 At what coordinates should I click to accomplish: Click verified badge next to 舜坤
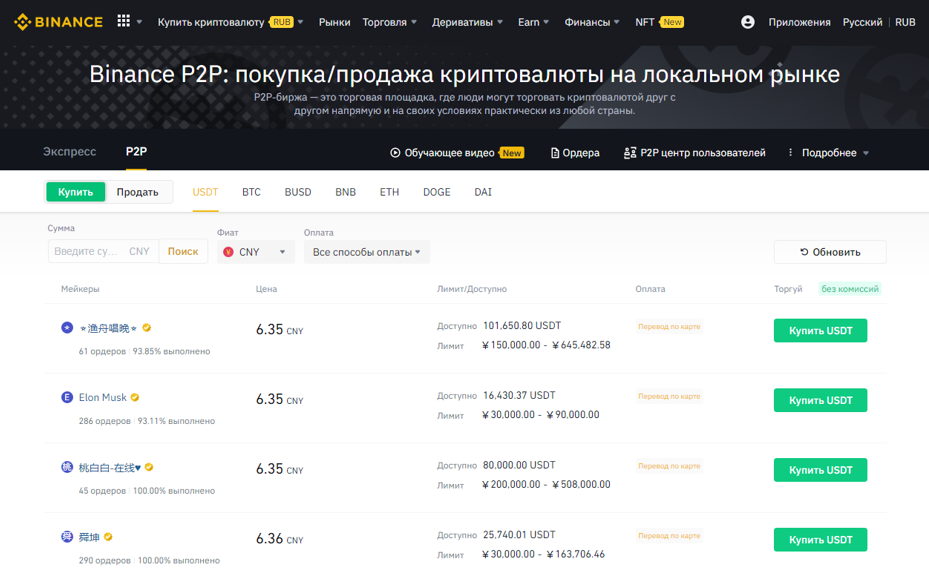108,537
